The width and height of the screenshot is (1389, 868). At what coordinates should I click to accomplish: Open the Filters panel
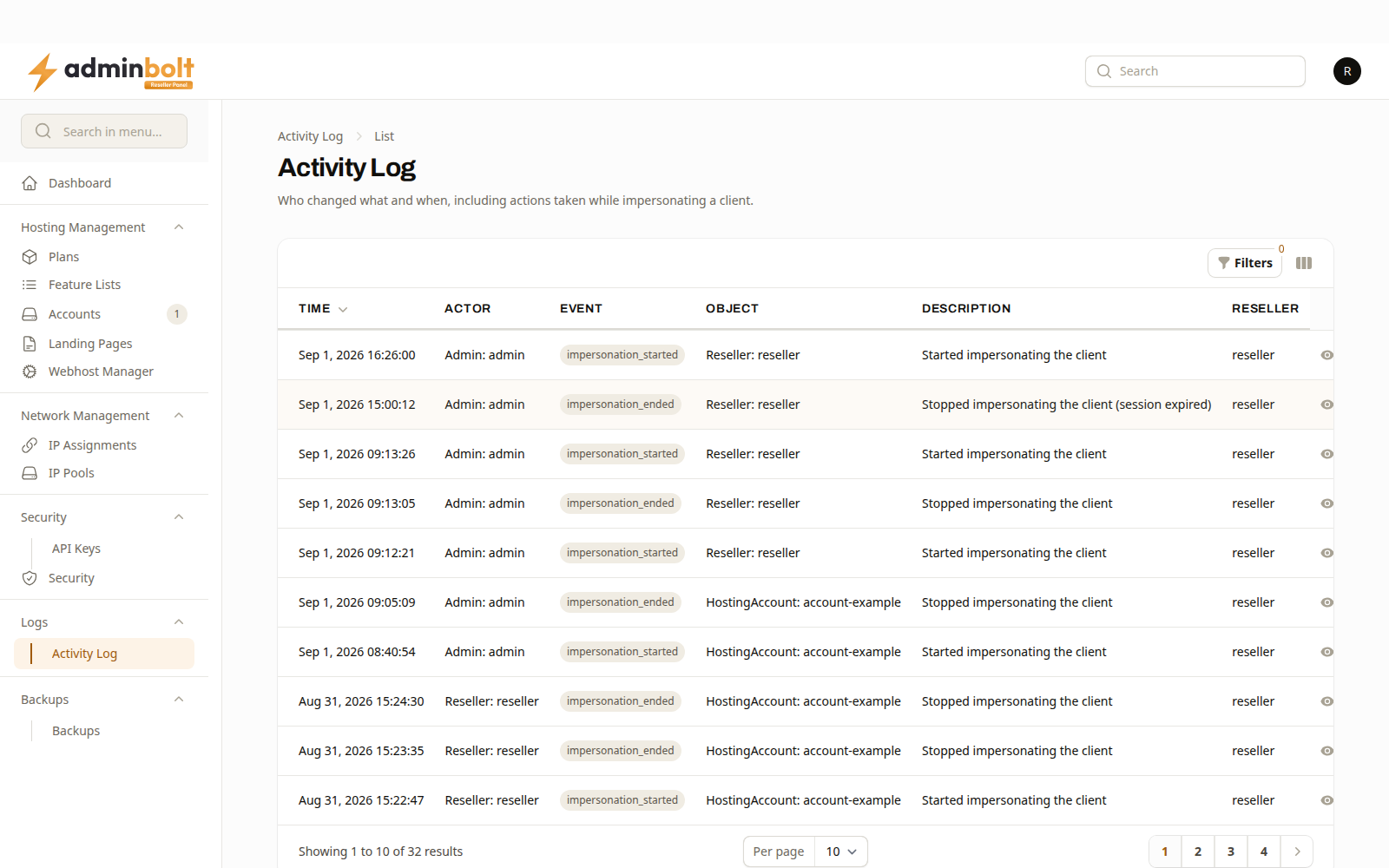pyautogui.click(x=1244, y=263)
